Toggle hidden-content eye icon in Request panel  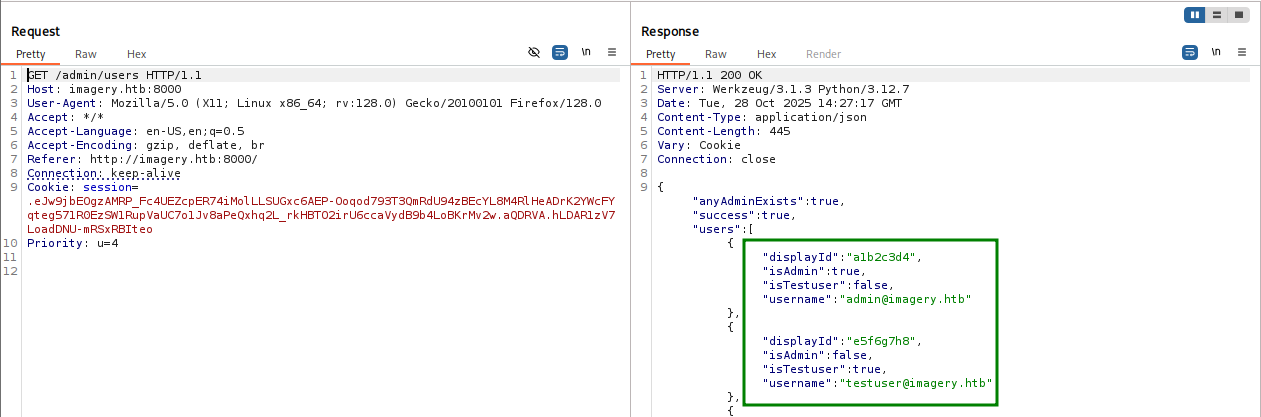click(x=534, y=52)
